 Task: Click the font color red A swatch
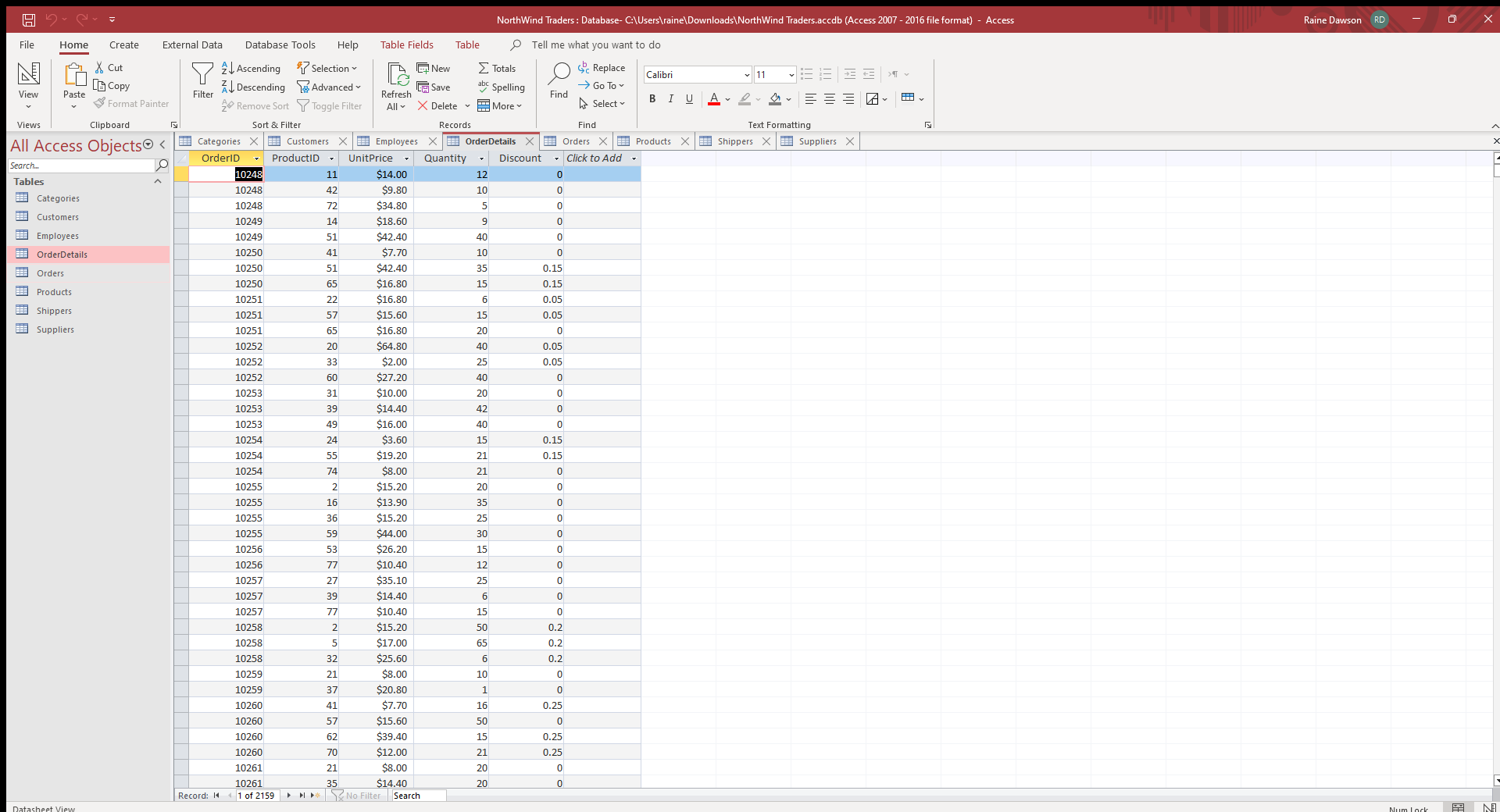pyautogui.click(x=713, y=99)
